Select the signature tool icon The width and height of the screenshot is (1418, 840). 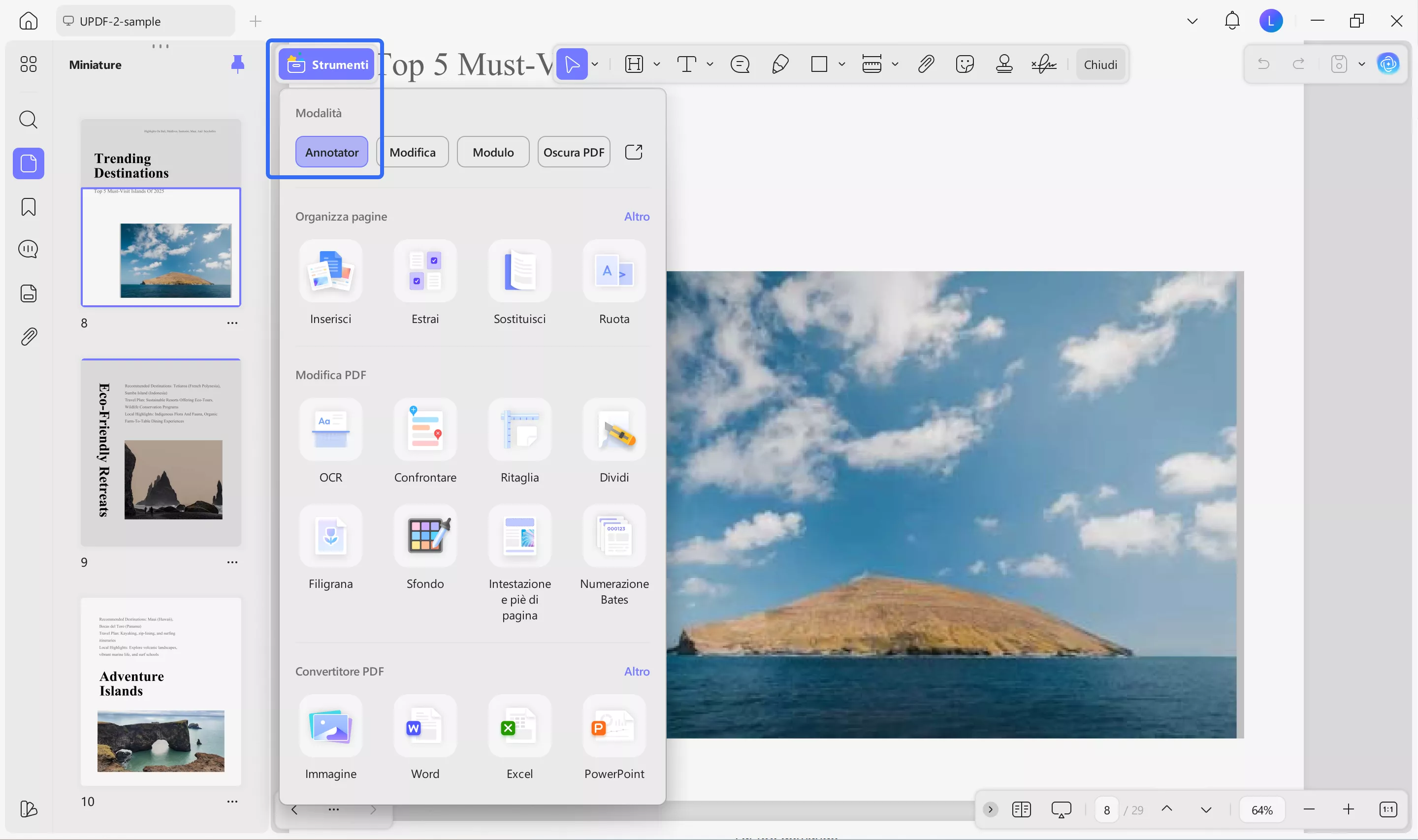(x=1043, y=64)
